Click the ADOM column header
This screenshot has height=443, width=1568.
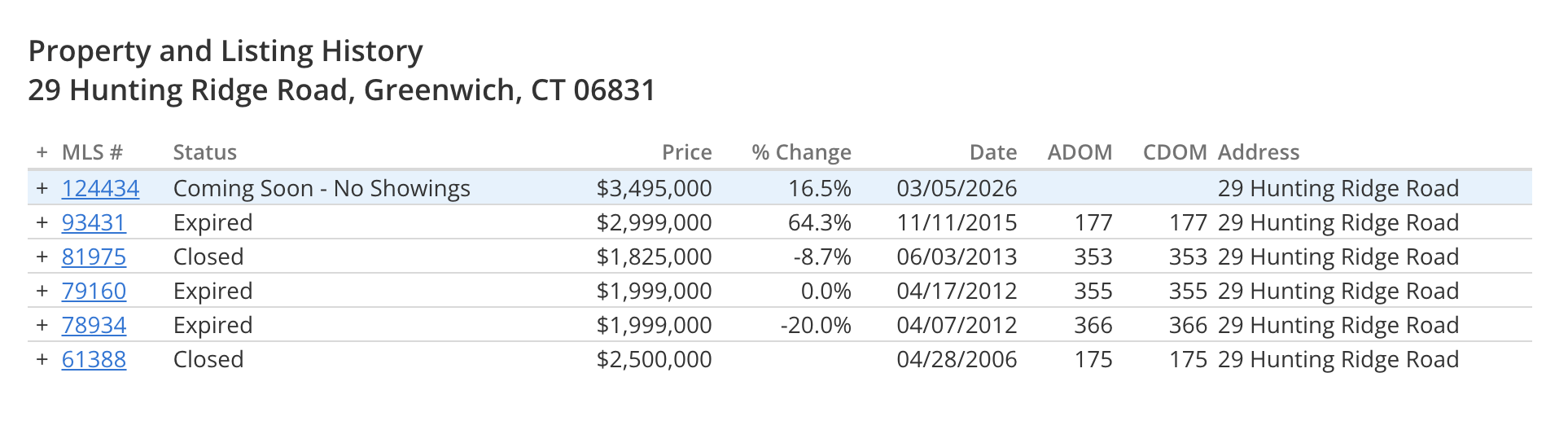pyautogui.click(x=1080, y=152)
